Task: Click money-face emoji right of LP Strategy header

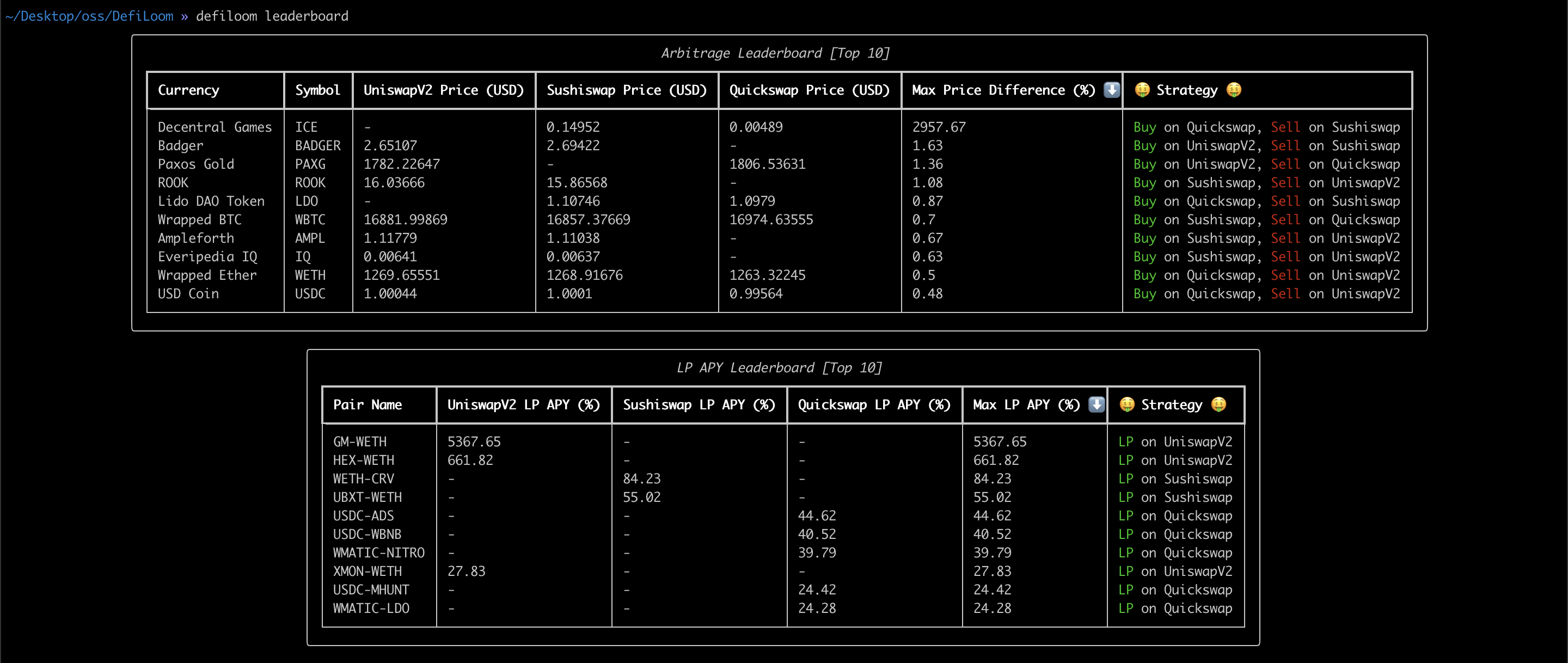Action: tap(1218, 405)
